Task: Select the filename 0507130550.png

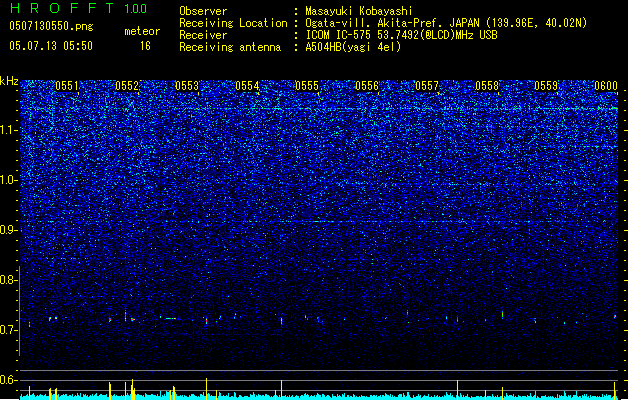Action: point(51,26)
